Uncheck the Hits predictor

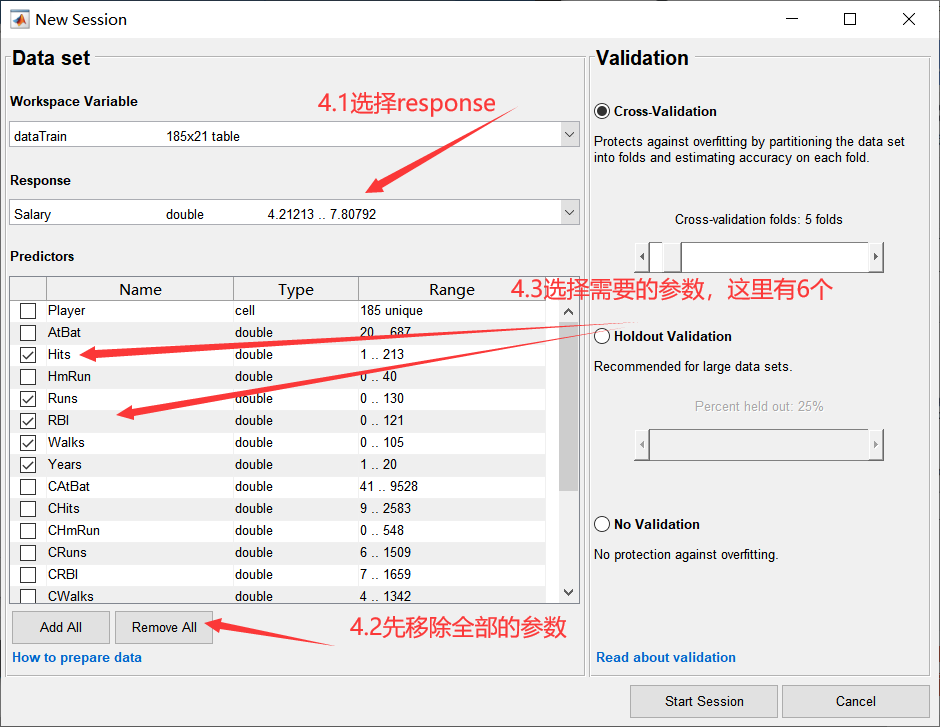click(x=27, y=354)
